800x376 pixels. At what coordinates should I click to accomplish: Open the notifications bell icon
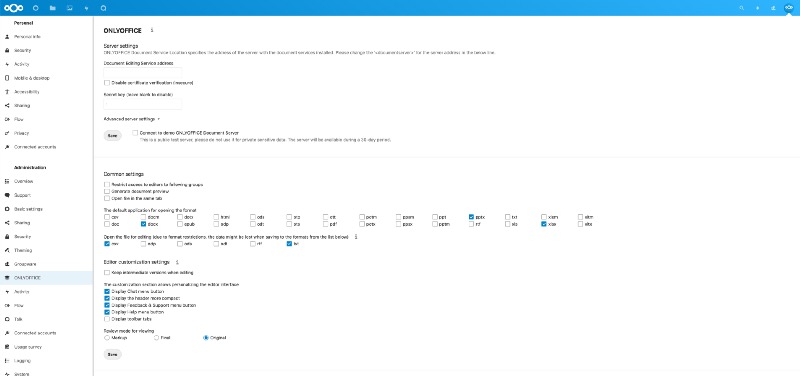tap(757, 8)
